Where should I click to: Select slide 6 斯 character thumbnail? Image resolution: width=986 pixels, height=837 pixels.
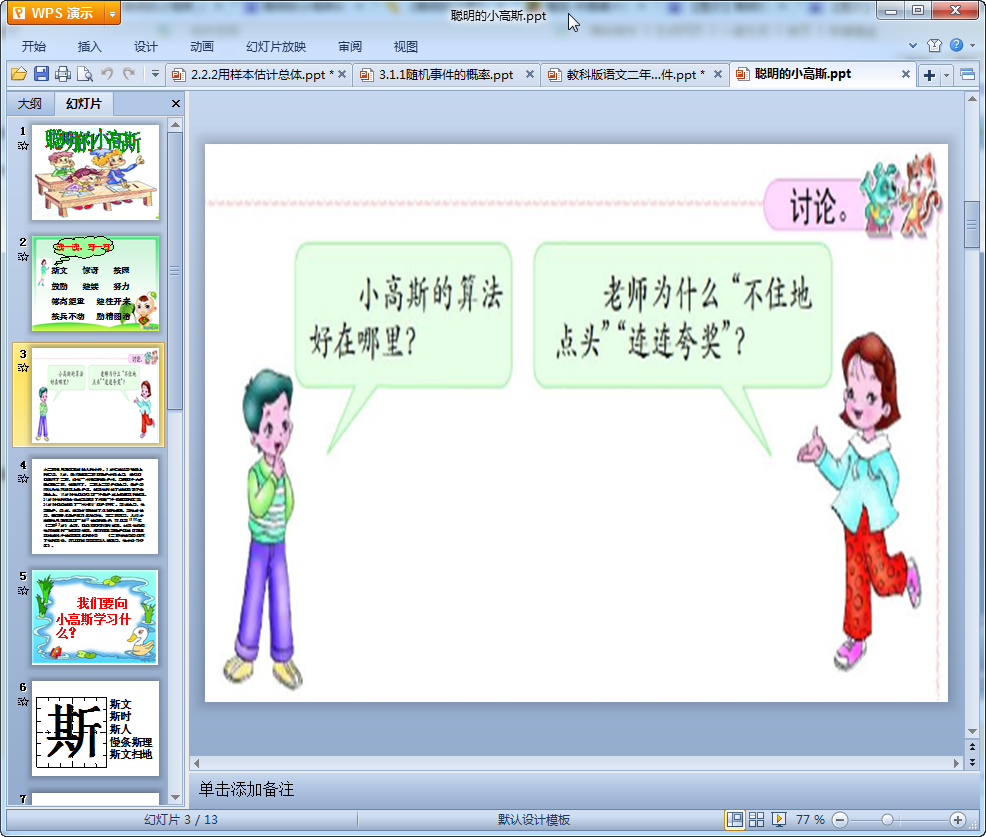[96, 728]
